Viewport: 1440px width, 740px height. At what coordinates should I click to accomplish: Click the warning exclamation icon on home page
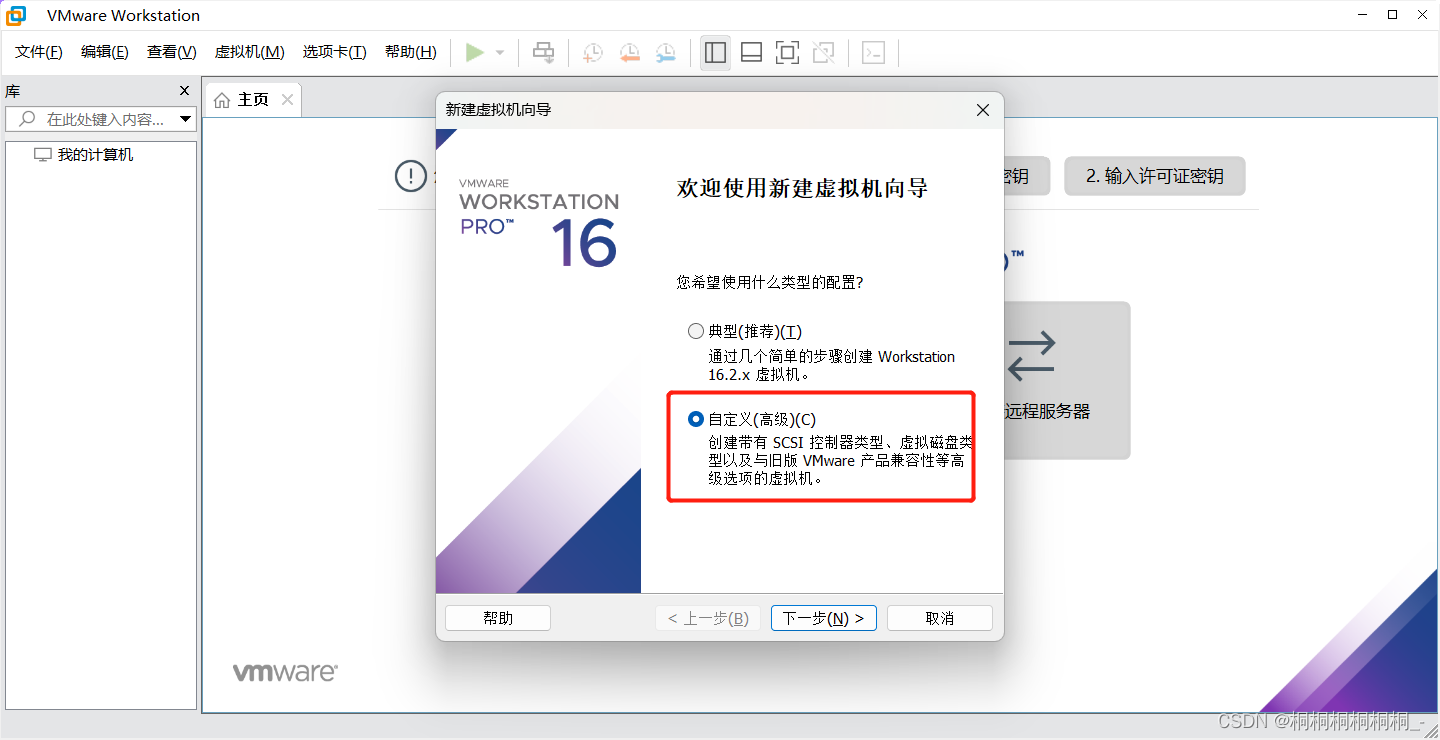[411, 176]
